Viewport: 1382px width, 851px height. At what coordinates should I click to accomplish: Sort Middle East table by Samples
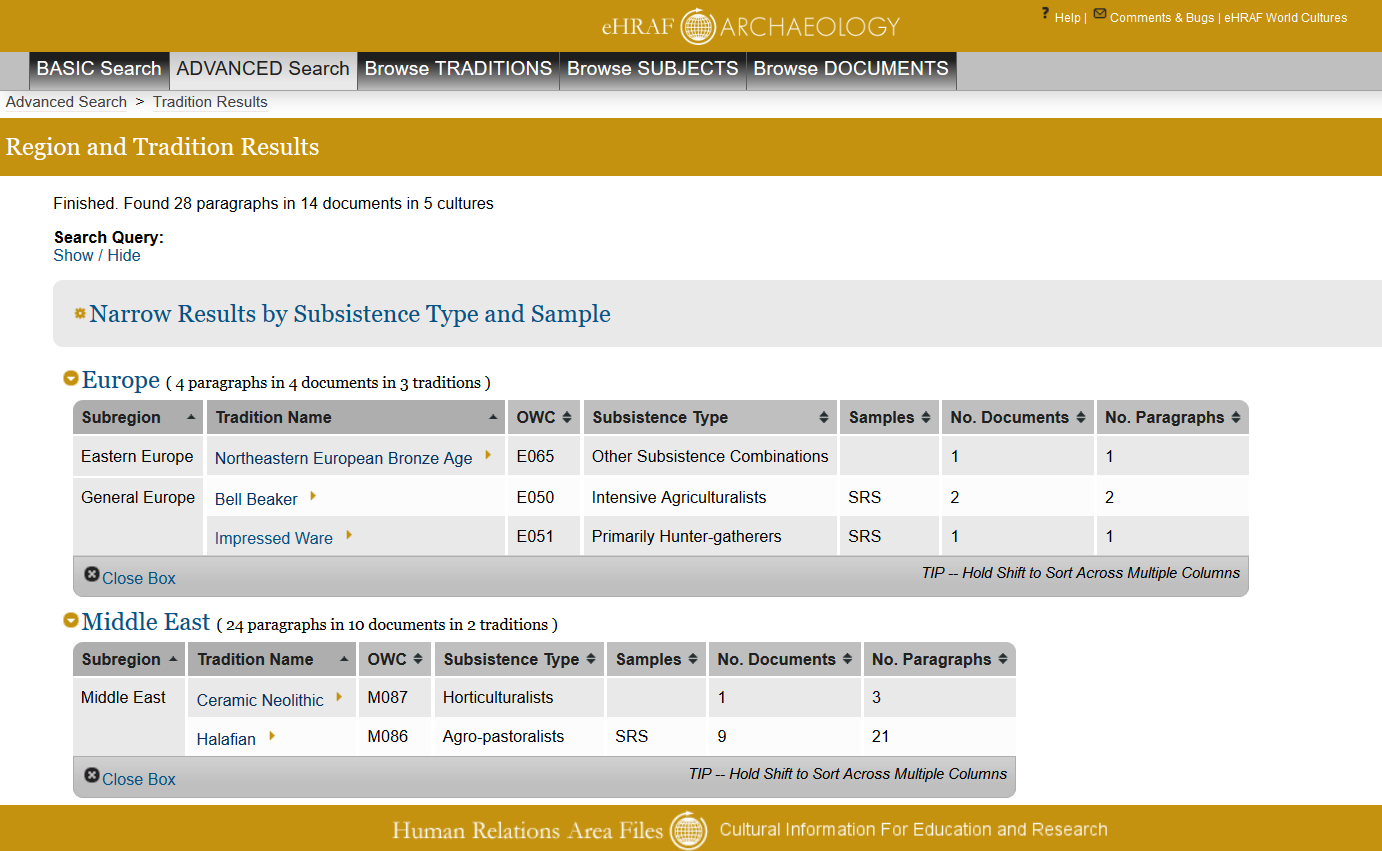[x=656, y=659]
